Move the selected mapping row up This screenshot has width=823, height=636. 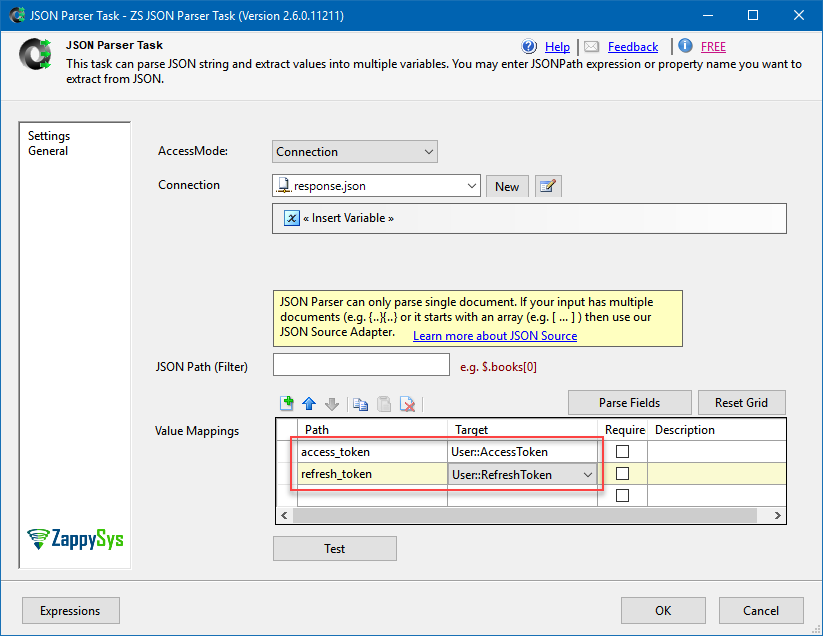pyautogui.click(x=309, y=404)
